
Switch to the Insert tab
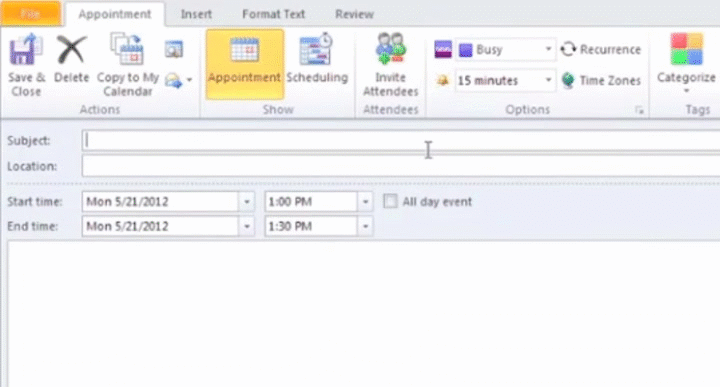[x=196, y=14]
